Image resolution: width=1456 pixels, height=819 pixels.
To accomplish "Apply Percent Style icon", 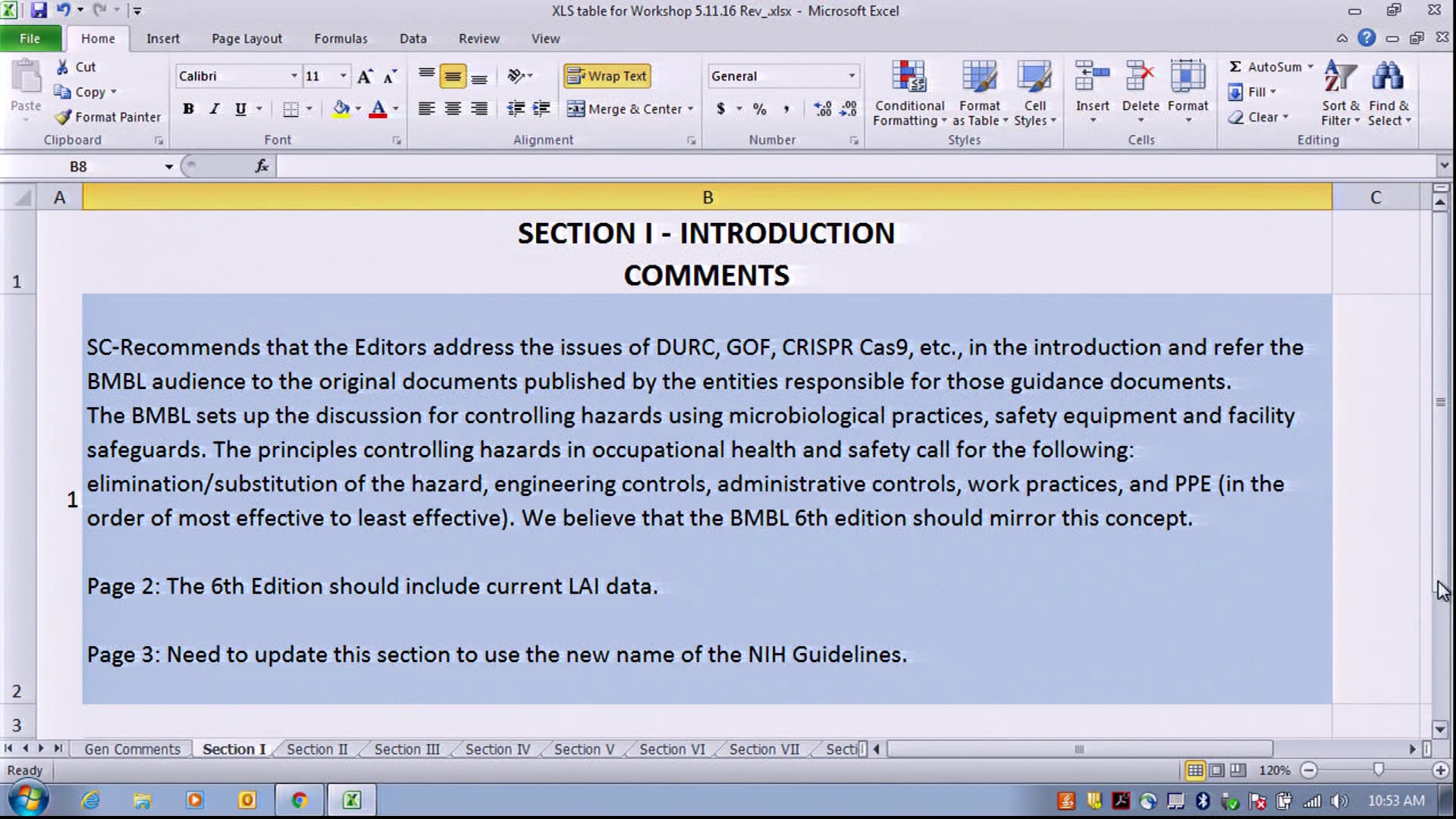I will [760, 109].
